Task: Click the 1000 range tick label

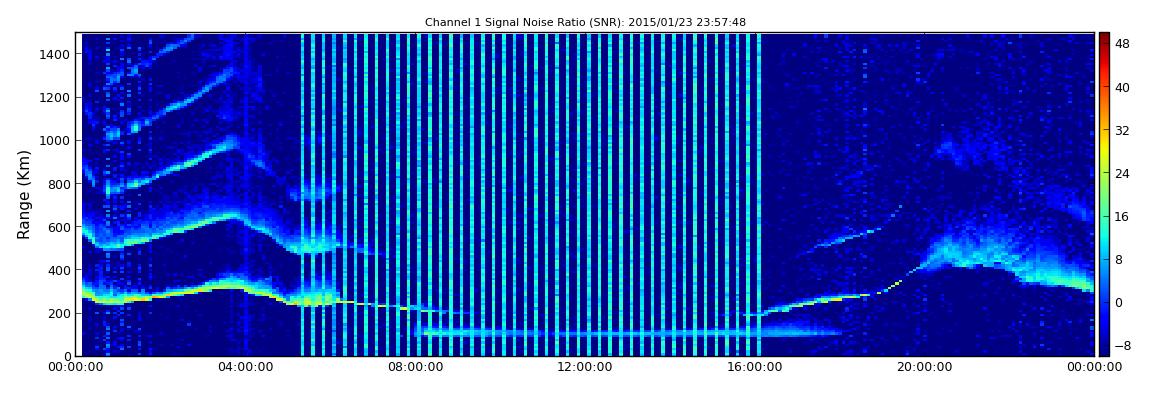Action: 56,141
